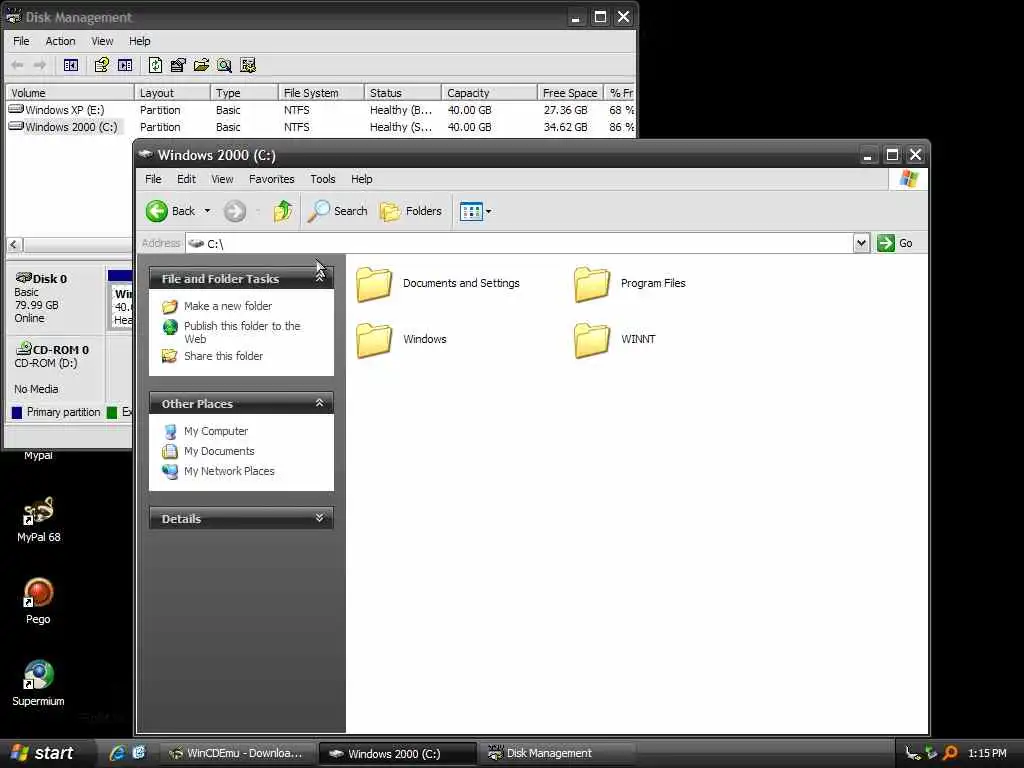
Task: Open the Action menu in Disk Management
Action: point(60,41)
